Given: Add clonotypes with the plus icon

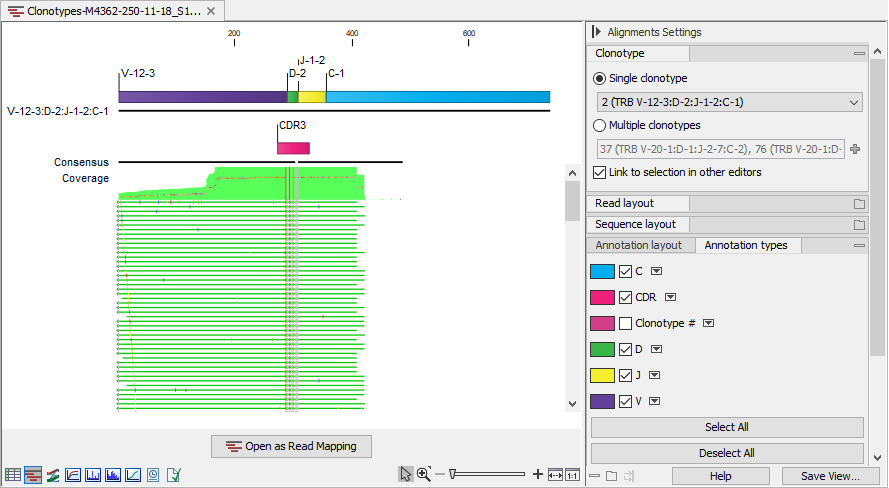Looking at the screenshot, I should 855,149.
